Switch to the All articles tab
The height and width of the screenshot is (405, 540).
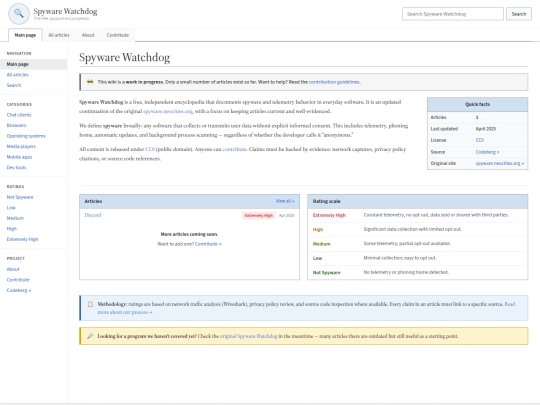59,35
